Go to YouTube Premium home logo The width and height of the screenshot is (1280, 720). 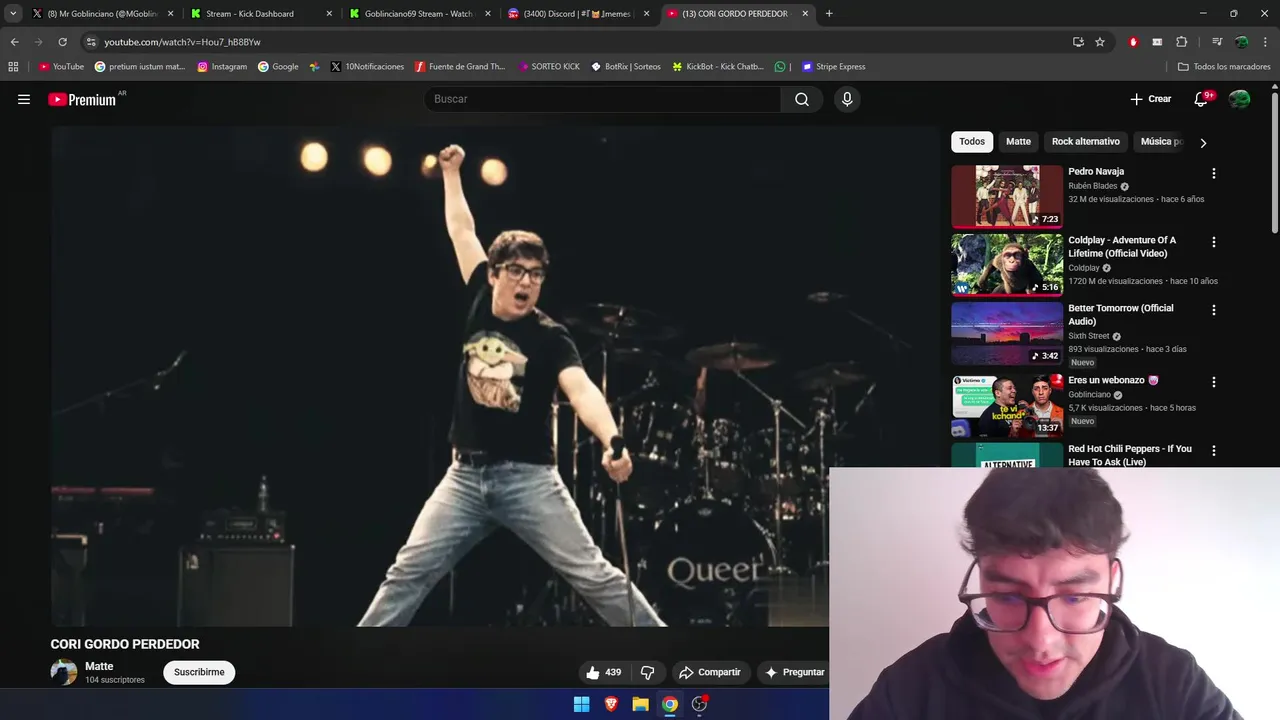pos(84,99)
